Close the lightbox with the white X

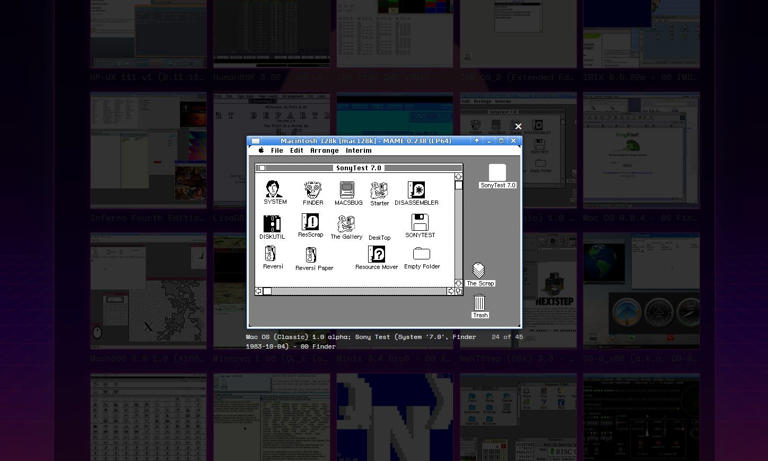518,126
